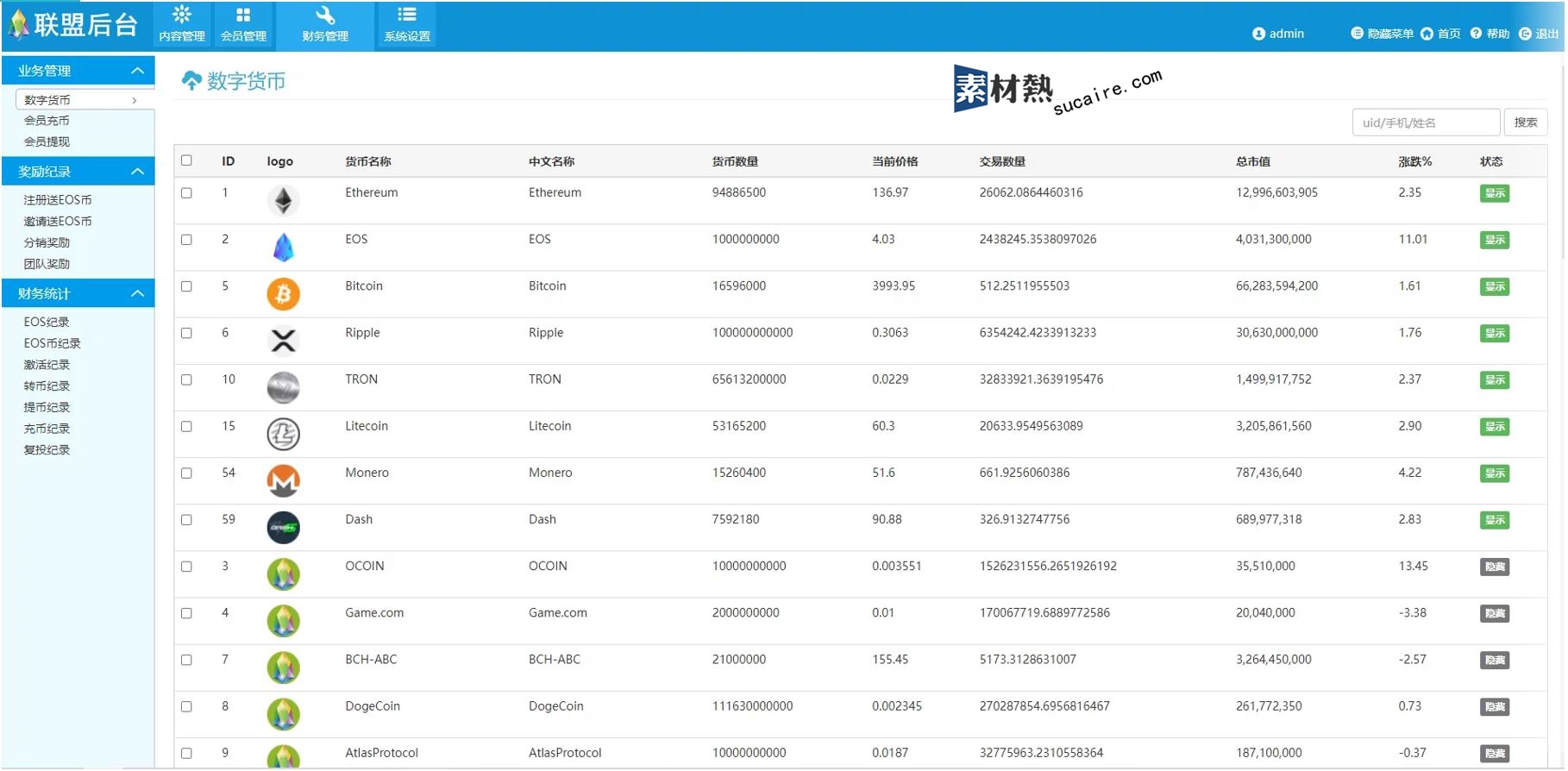The height and width of the screenshot is (771, 1568).
Task: Click the 首页 home icon
Action: (1427, 34)
